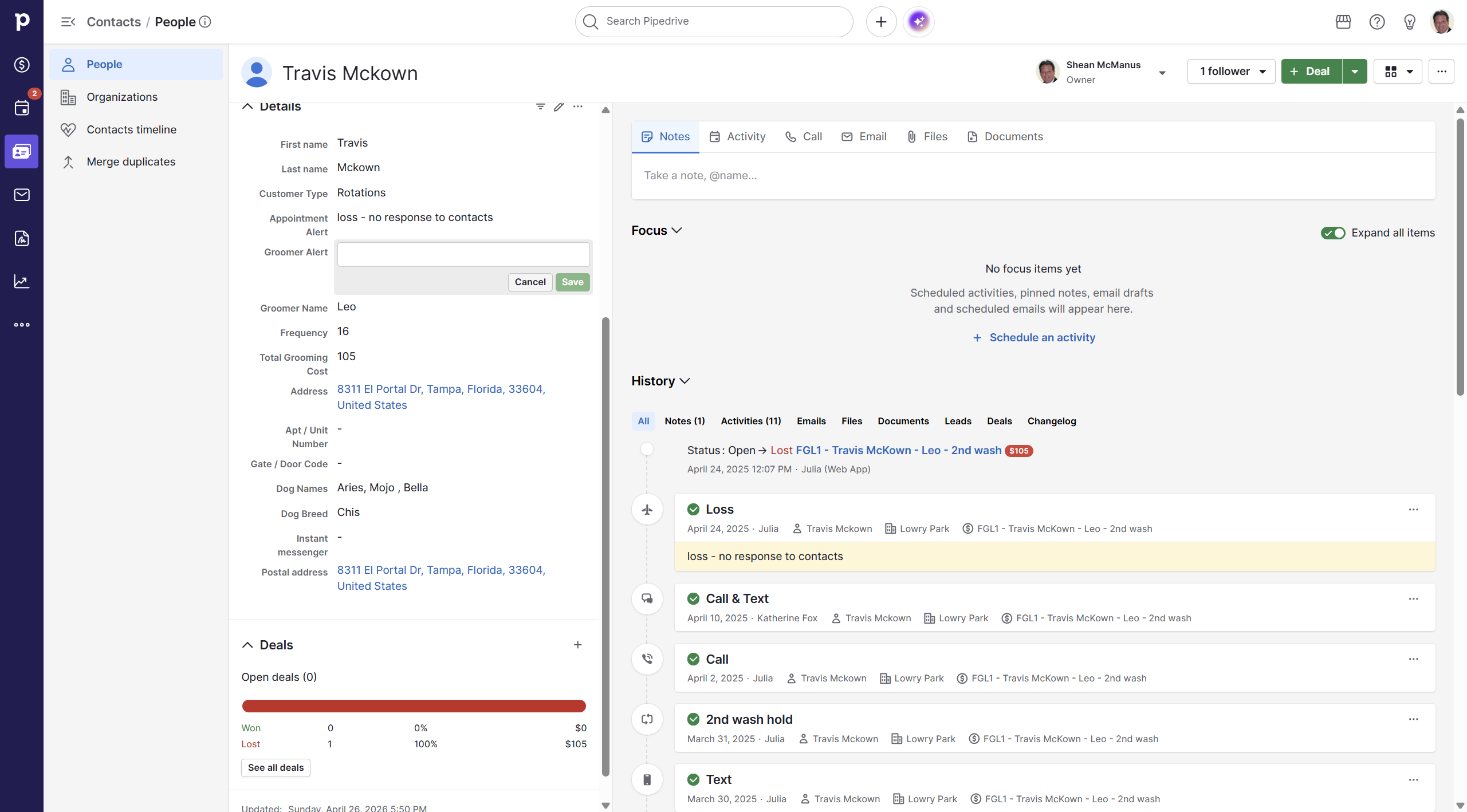Add a deal with the plus icon in Deals section
The height and width of the screenshot is (812, 1467).
click(x=577, y=645)
